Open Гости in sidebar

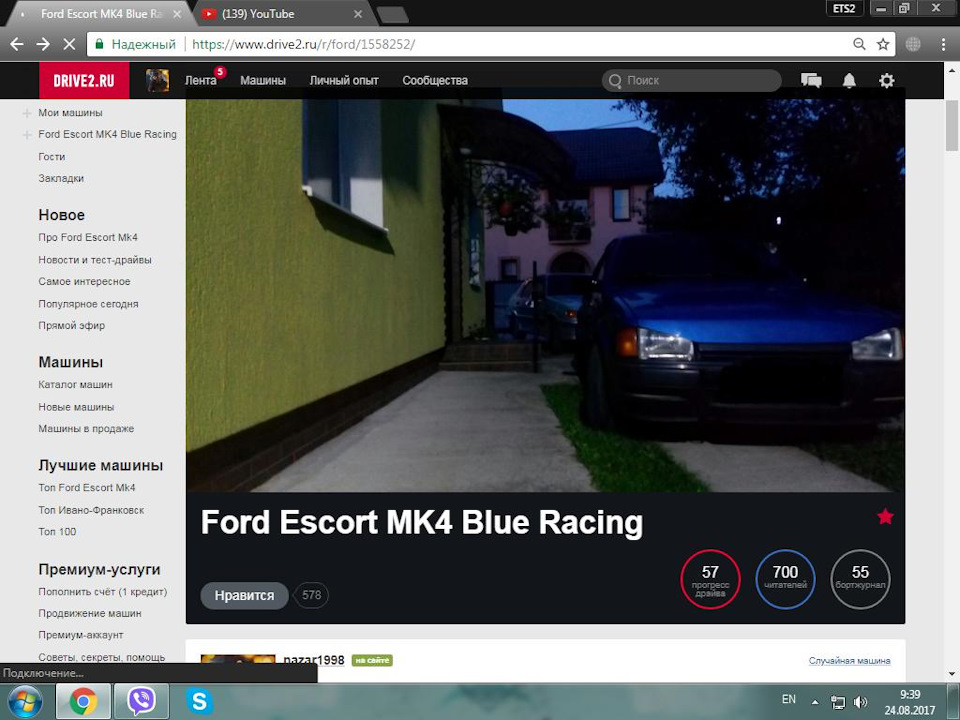tap(51, 157)
